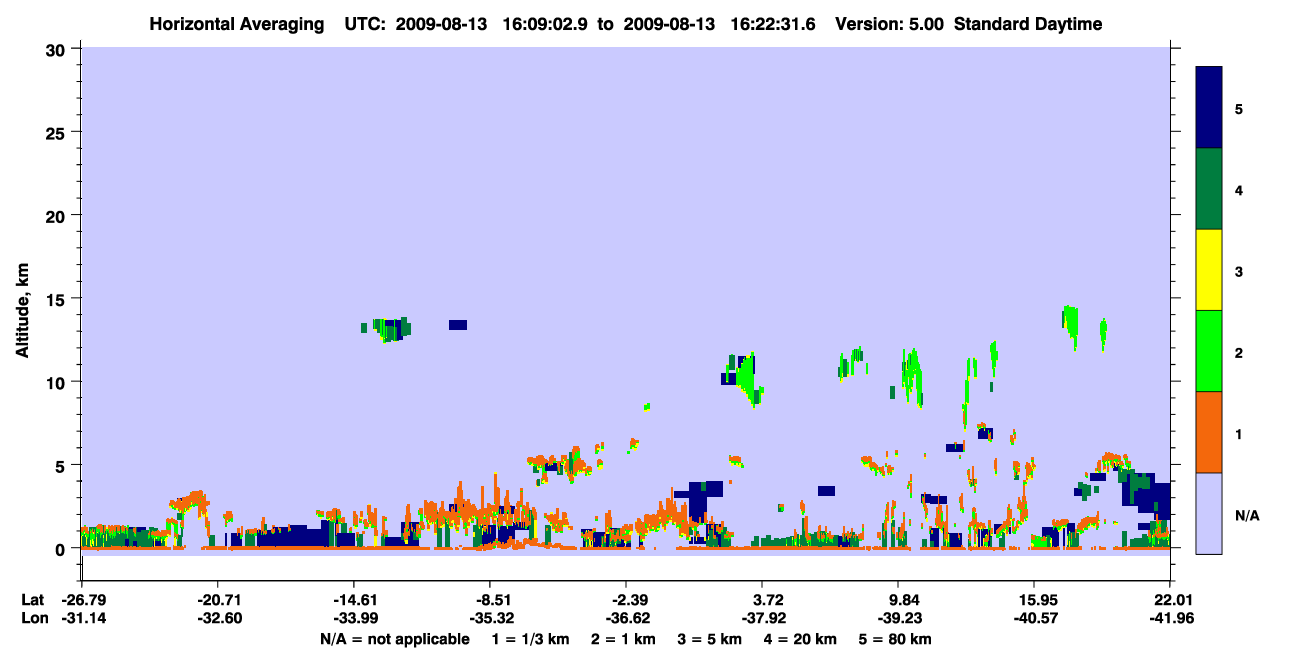Click the '1 = 1/3 km' legend text
This screenshot has width=1300, height=667.
coord(530,639)
